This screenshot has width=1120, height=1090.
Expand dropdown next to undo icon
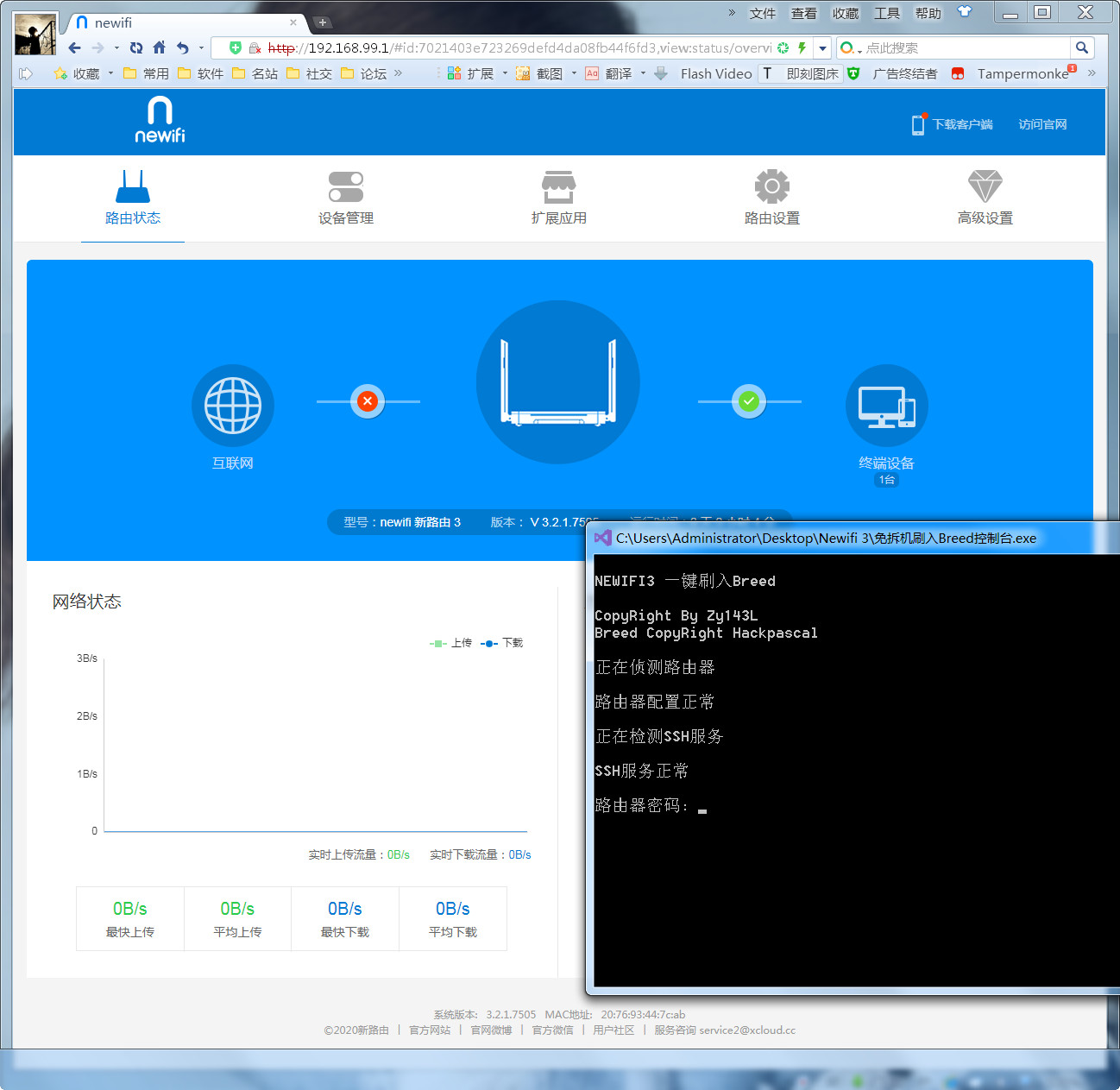click(201, 48)
